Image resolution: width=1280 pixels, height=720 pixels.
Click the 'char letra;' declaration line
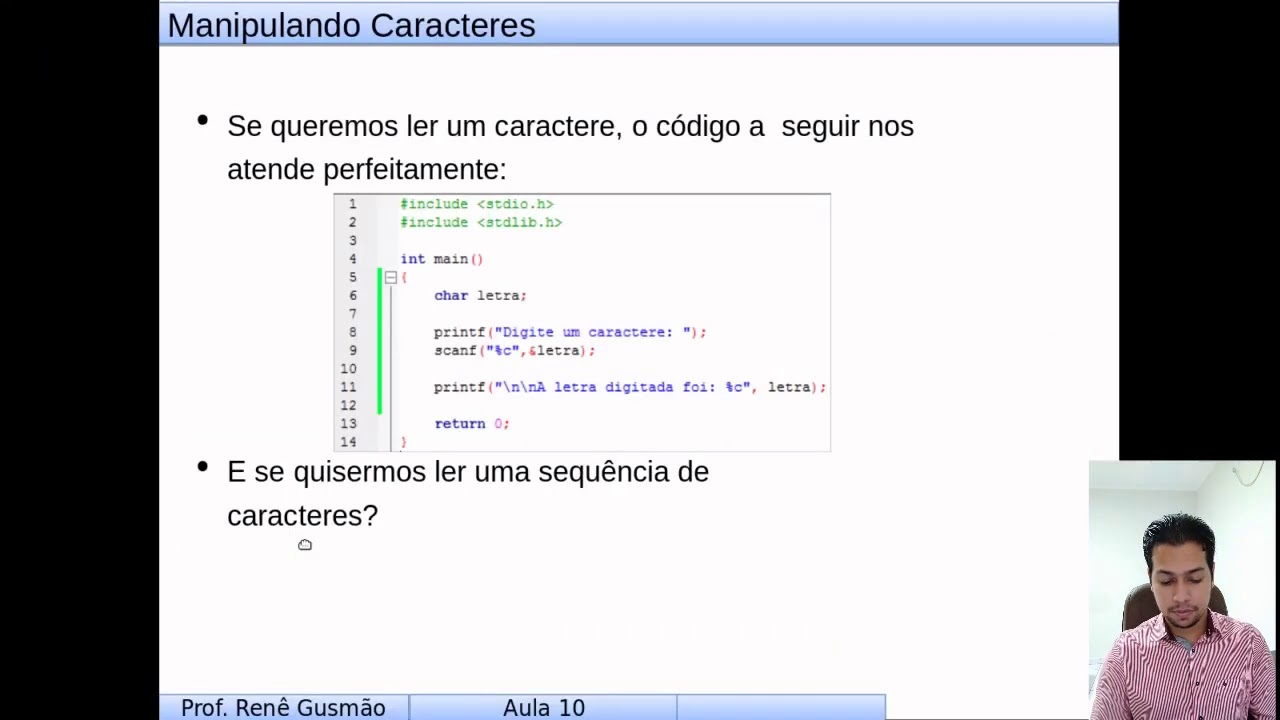[x=480, y=295]
